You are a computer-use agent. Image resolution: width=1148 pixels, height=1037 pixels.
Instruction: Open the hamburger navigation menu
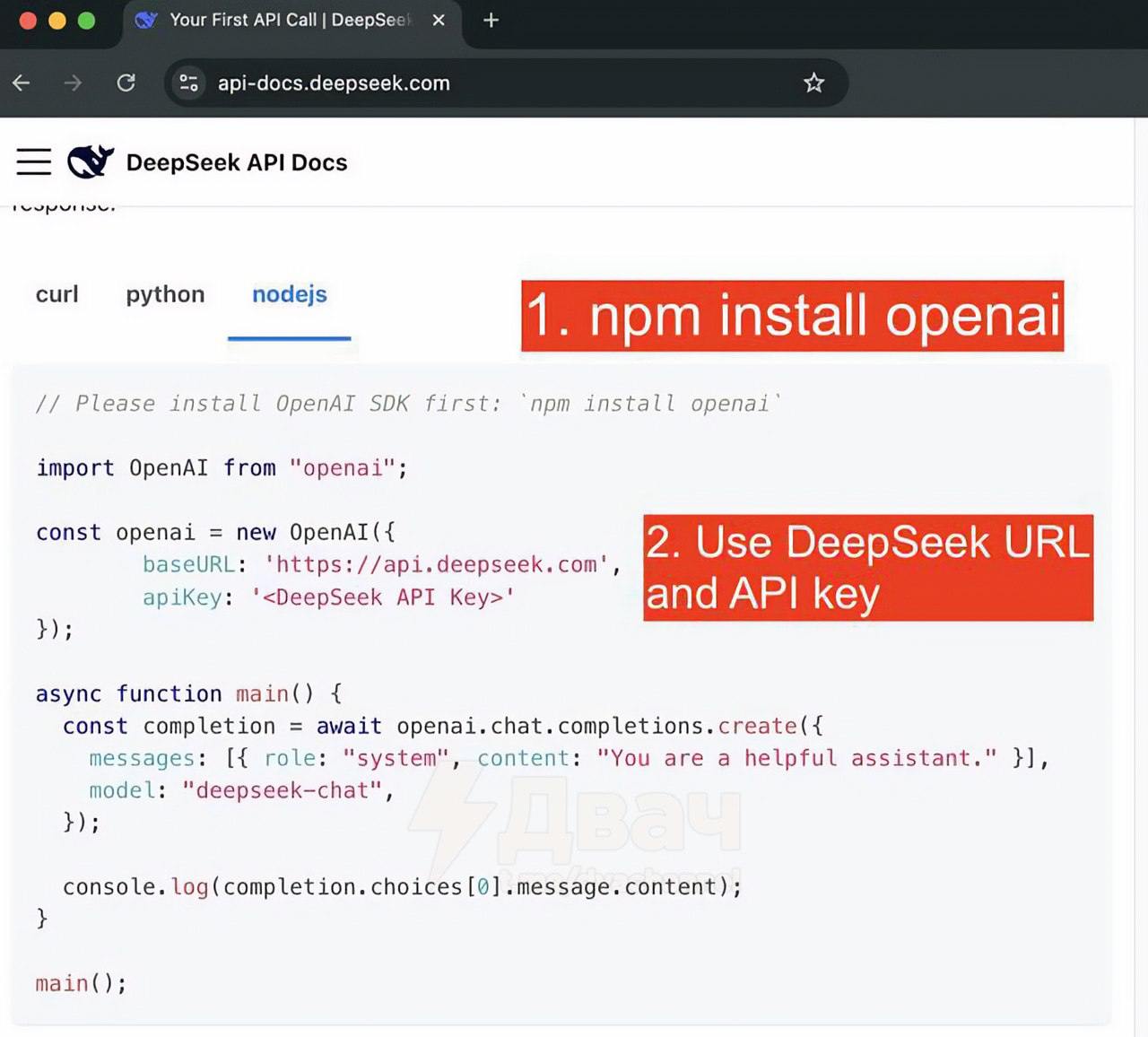click(x=33, y=161)
